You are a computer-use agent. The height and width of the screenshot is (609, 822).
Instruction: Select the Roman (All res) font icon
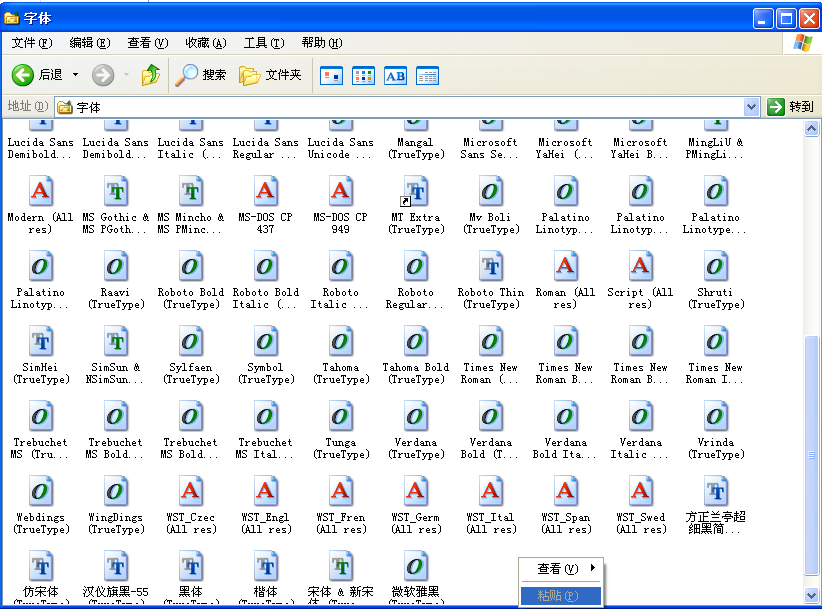(x=565, y=267)
